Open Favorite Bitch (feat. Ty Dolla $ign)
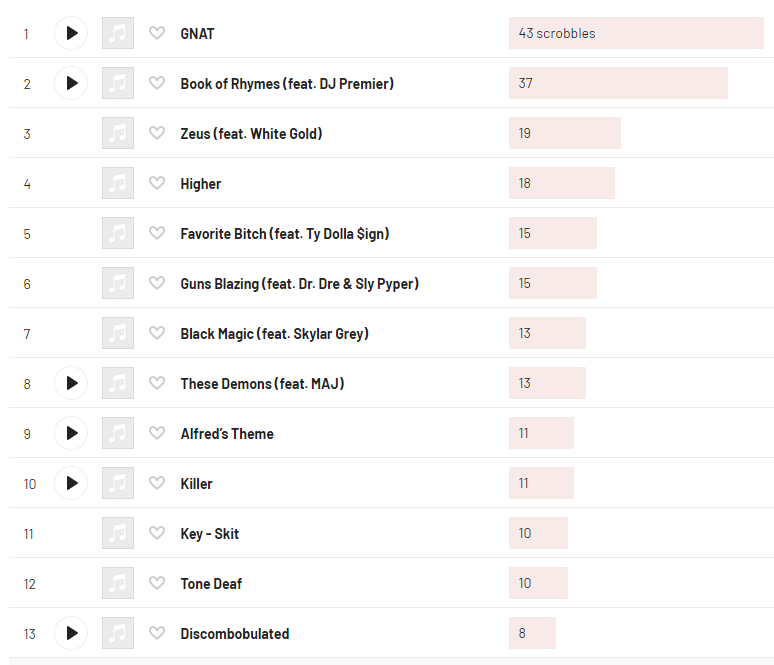 [x=285, y=234]
